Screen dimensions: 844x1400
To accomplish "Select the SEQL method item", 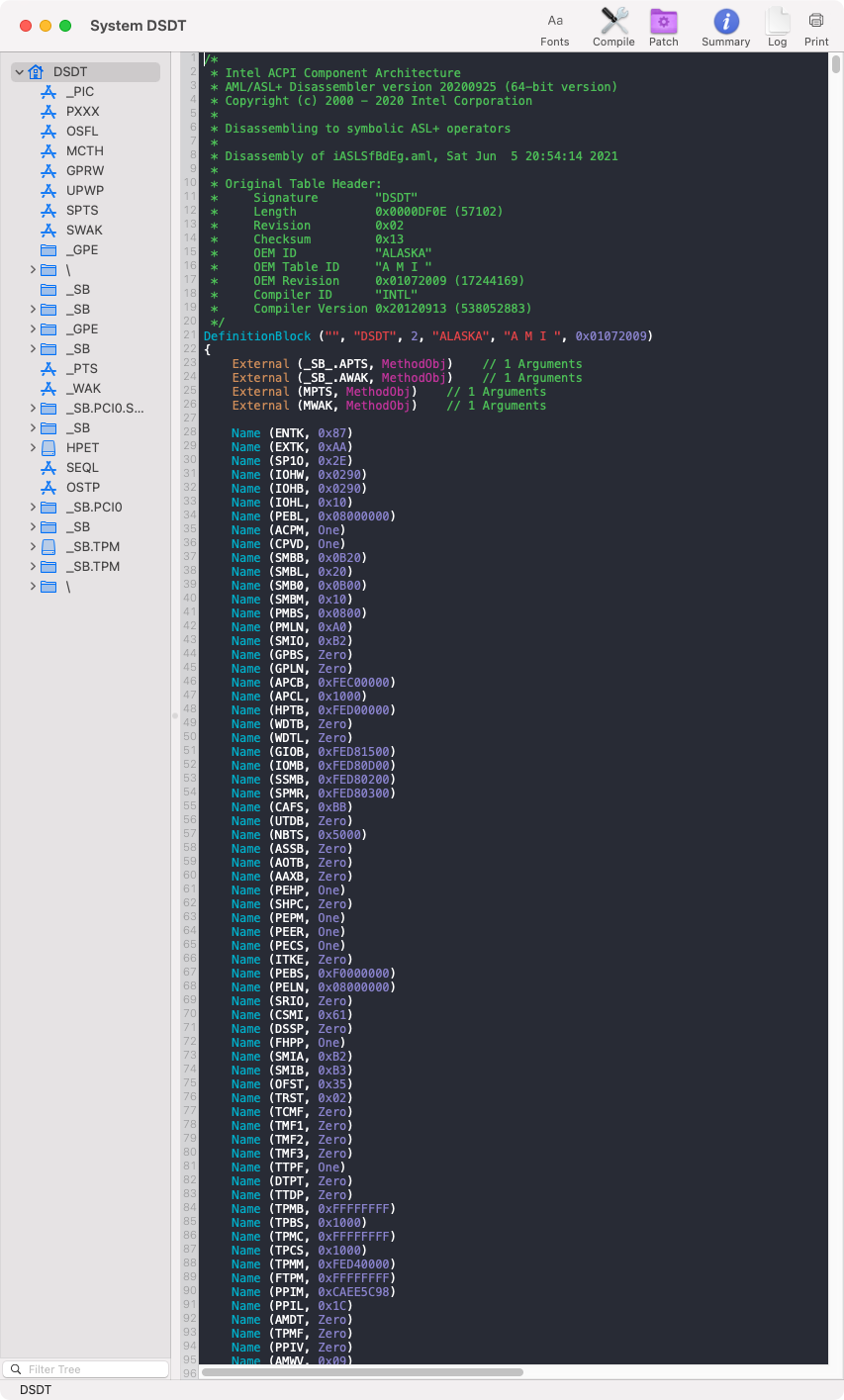I will click(82, 468).
